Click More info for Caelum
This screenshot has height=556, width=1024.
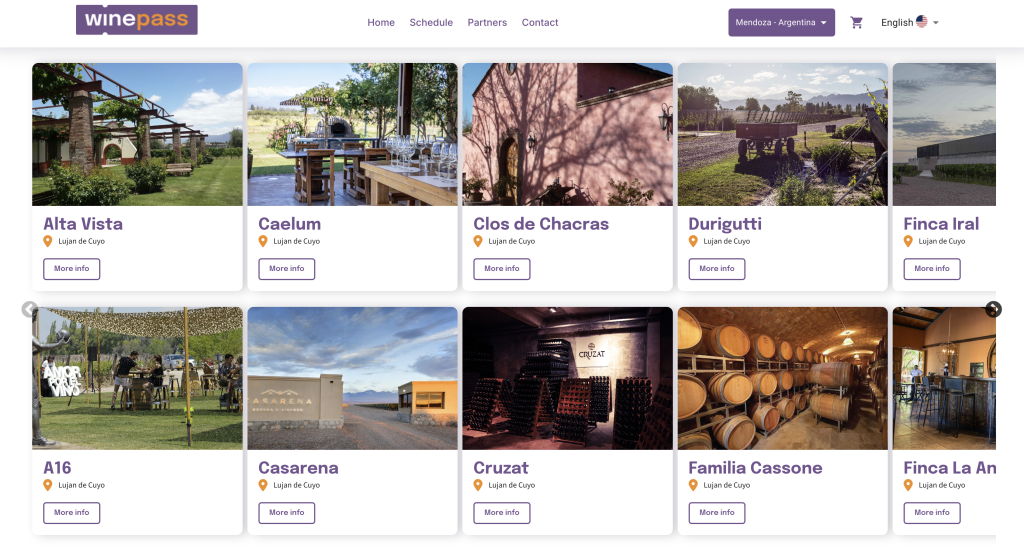[286, 269]
